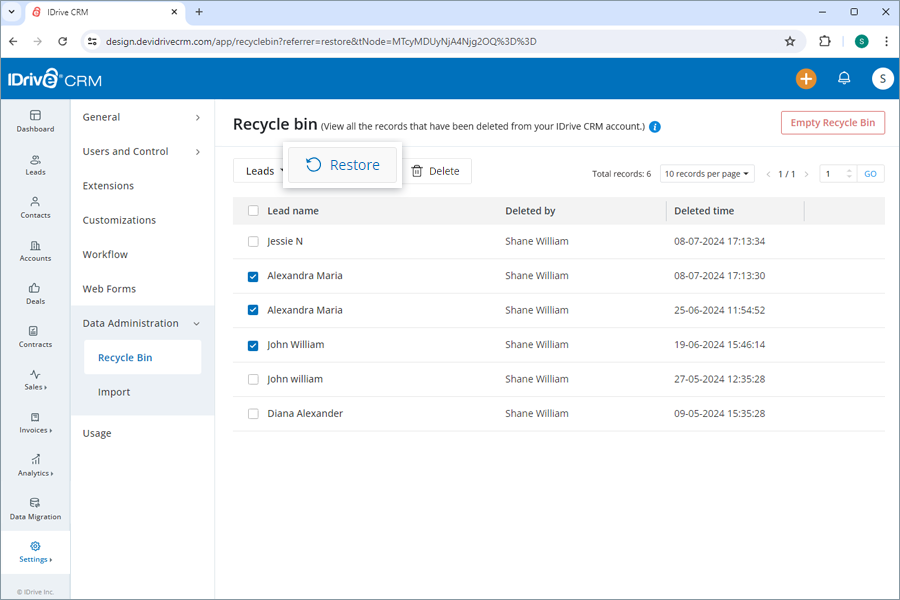This screenshot has width=900, height=600.
Task: Open the notifications bell
Action: click(843, 78)
